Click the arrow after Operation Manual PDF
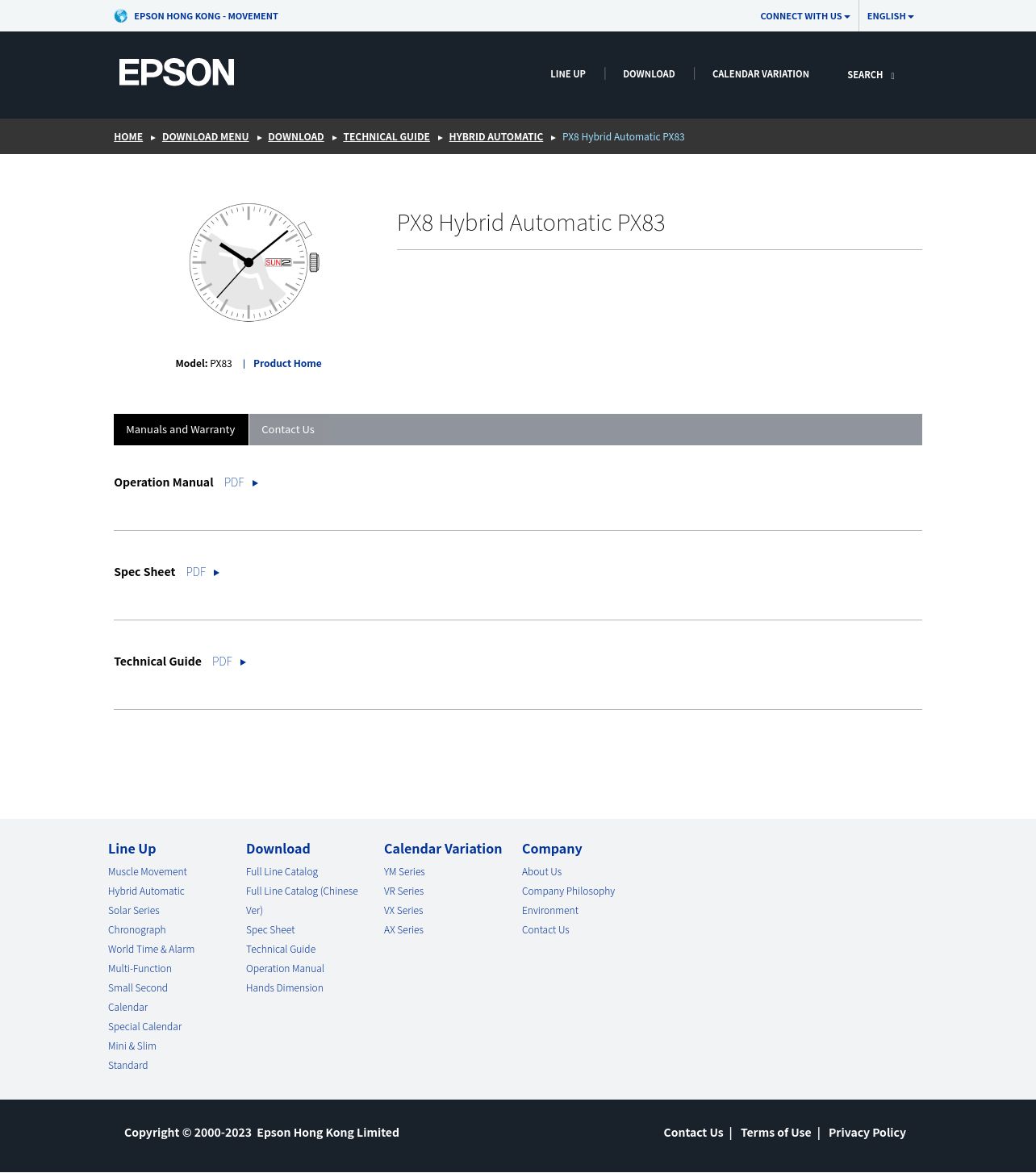 pos(255,483)
